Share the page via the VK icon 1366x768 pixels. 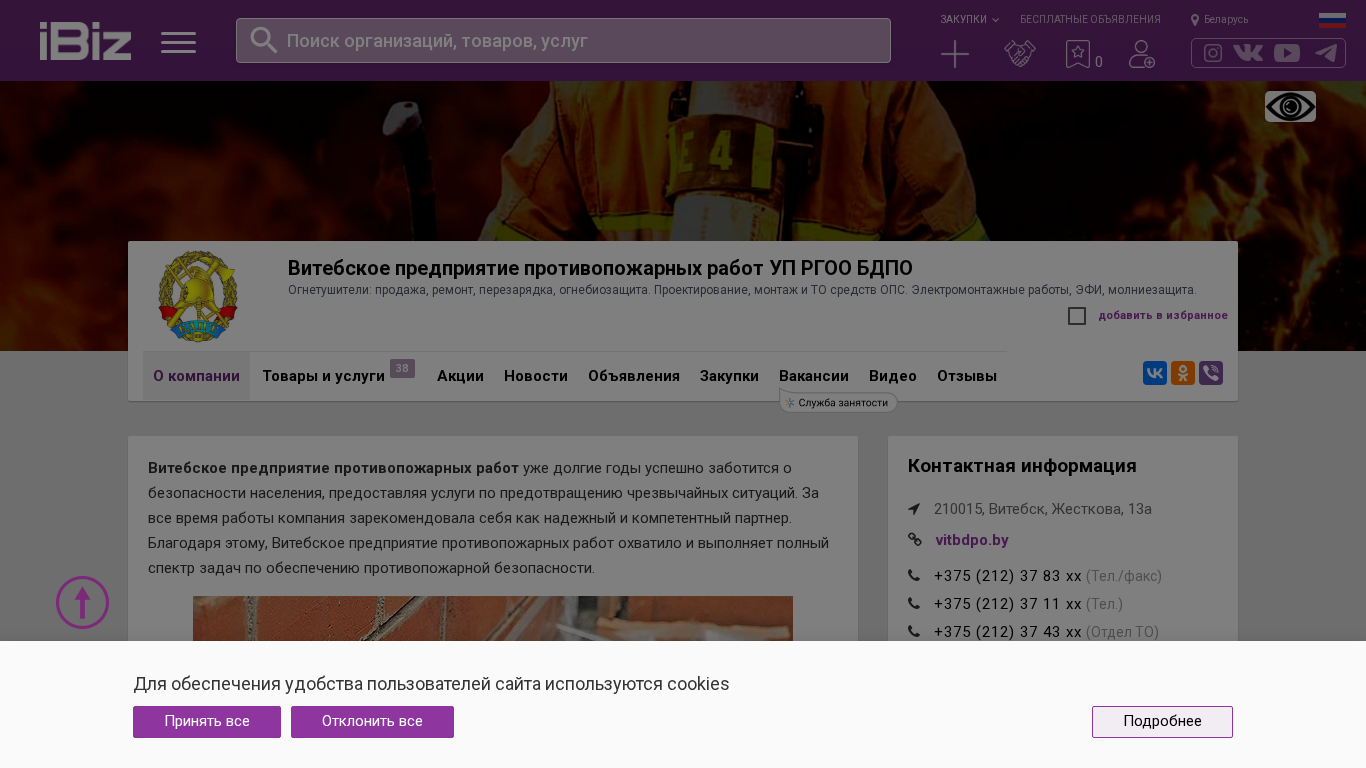point(1155,373)
